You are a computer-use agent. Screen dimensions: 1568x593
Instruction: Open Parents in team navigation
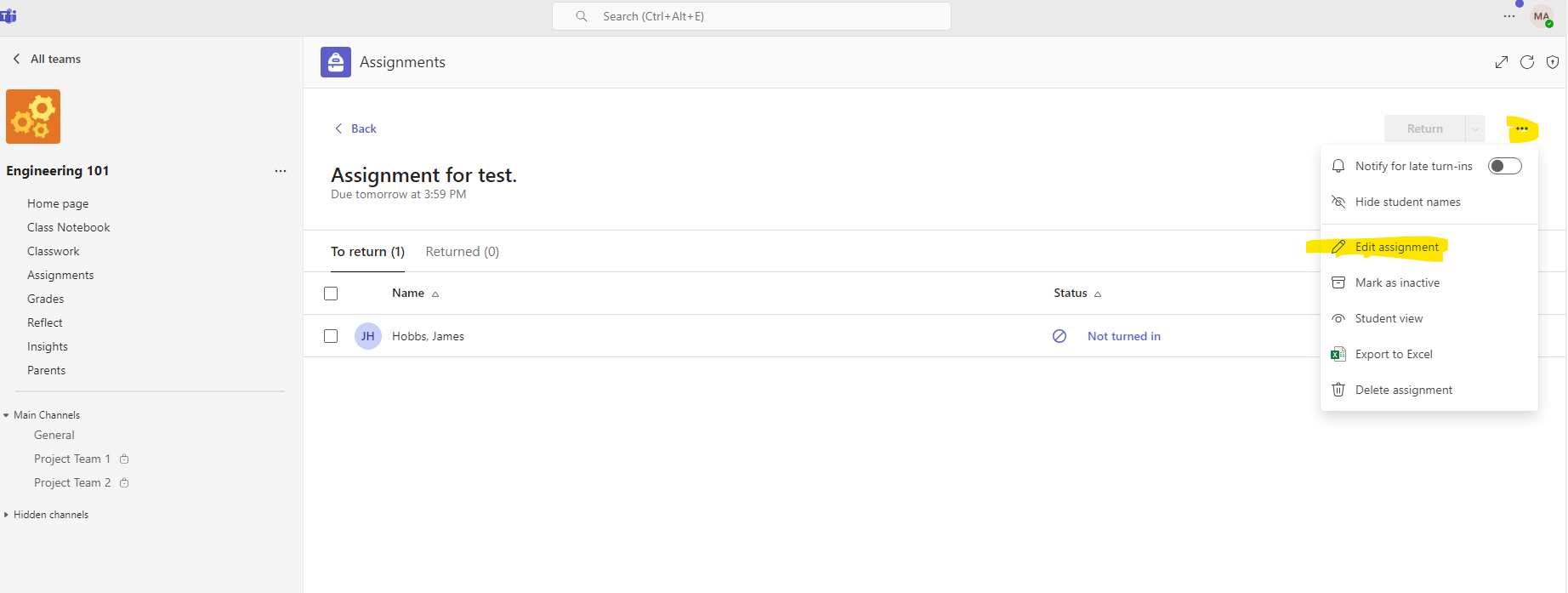click(47, 370)
